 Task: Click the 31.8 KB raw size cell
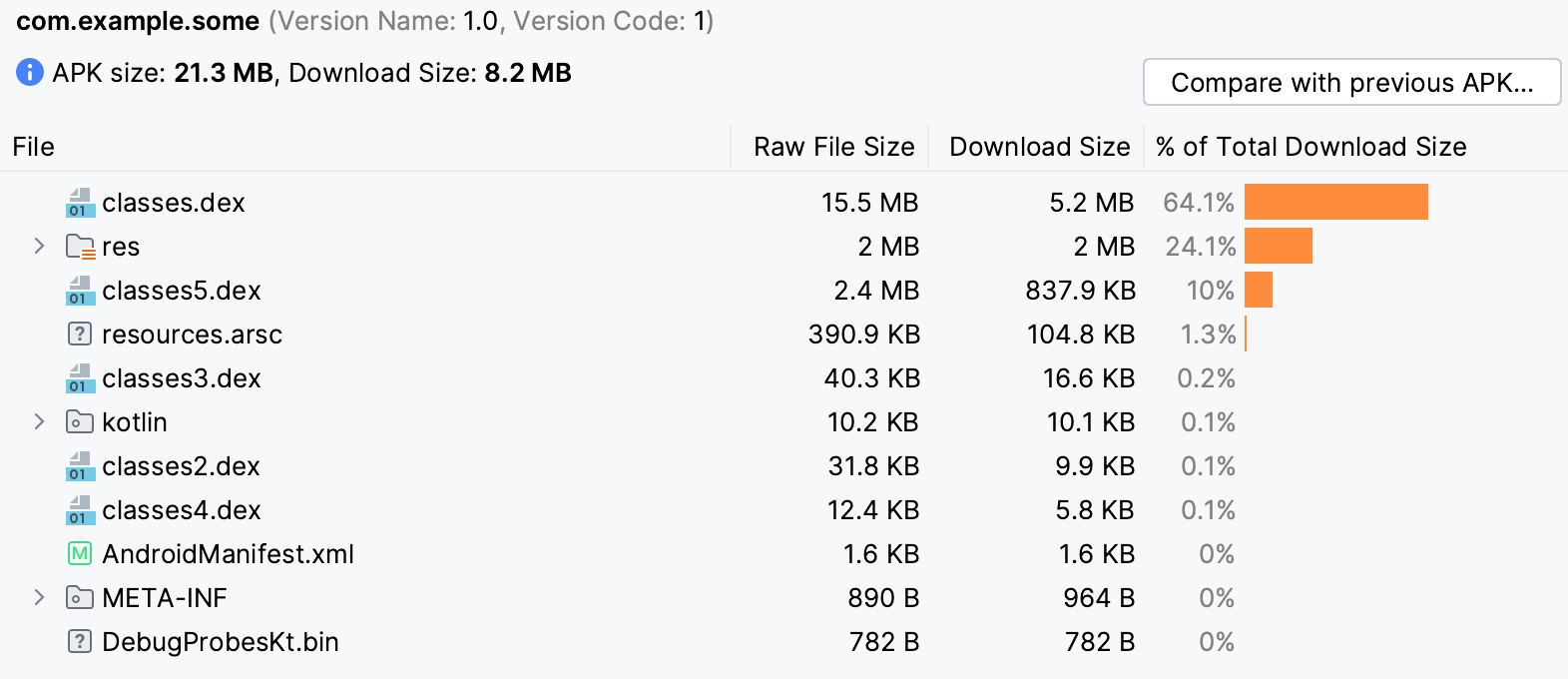pyautogui.click(x=874, y=466)
